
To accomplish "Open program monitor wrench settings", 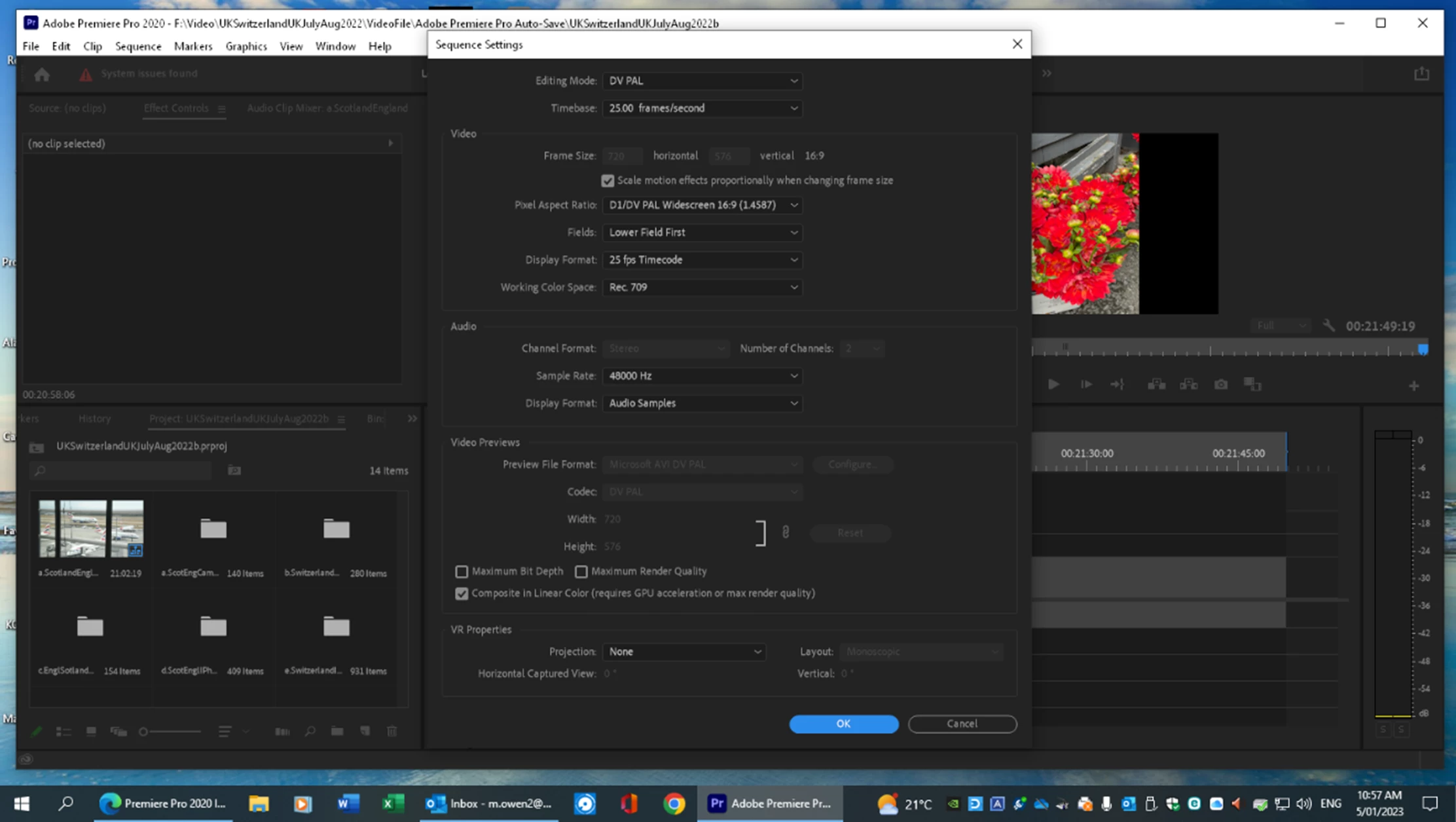I will pyautogui.click(x=1328, y=326).
